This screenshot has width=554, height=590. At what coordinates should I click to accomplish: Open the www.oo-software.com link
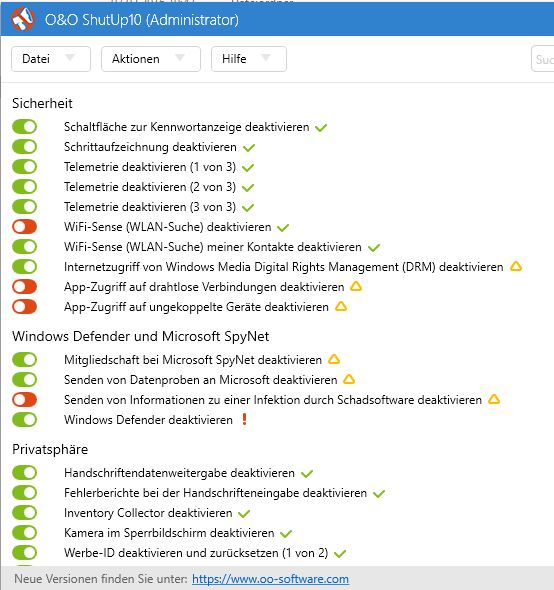click(x=270, y=579)
